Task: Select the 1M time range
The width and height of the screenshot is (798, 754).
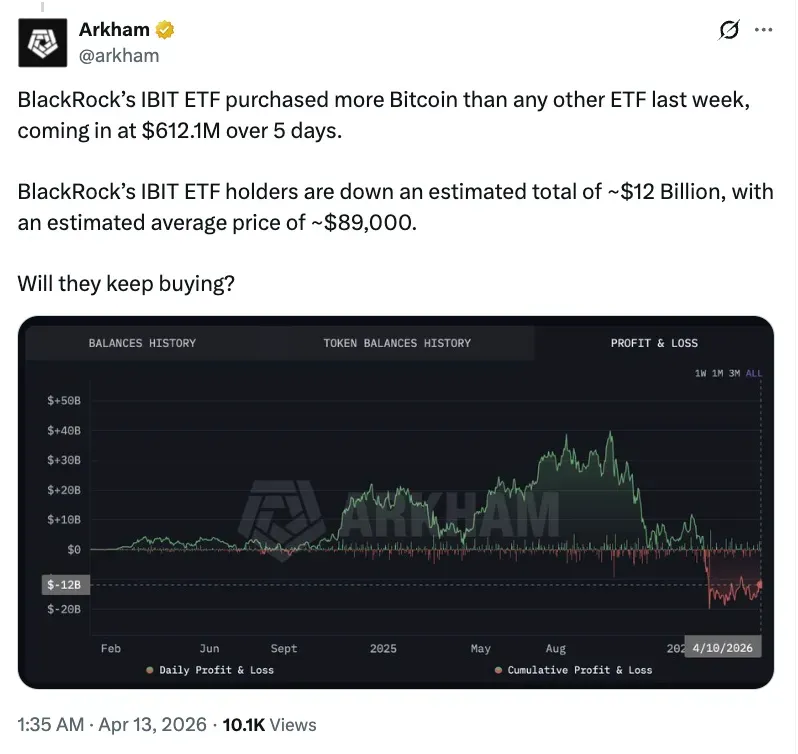Action: (x=717, y=374)
